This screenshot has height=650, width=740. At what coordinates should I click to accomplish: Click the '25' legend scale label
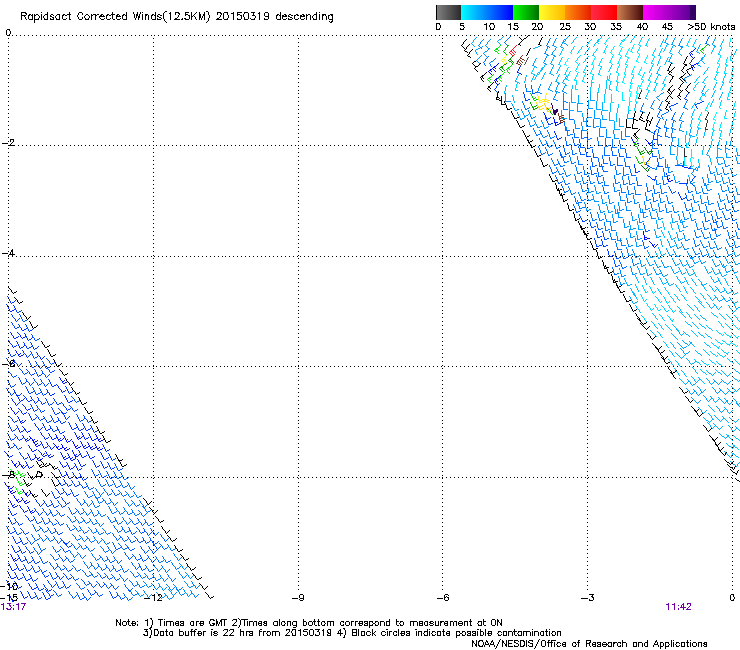click(565, 27)
